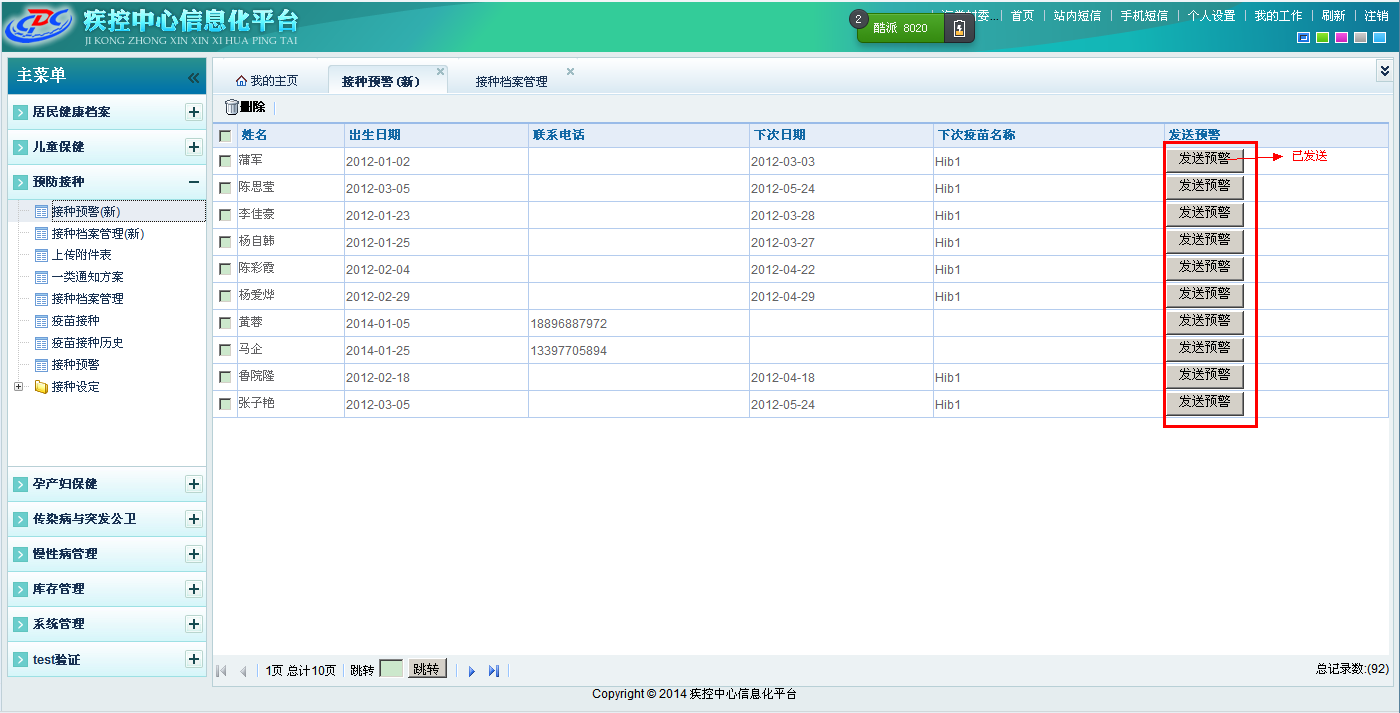Send 发送预警 for the 蒲军 row

coord(1204,159)
